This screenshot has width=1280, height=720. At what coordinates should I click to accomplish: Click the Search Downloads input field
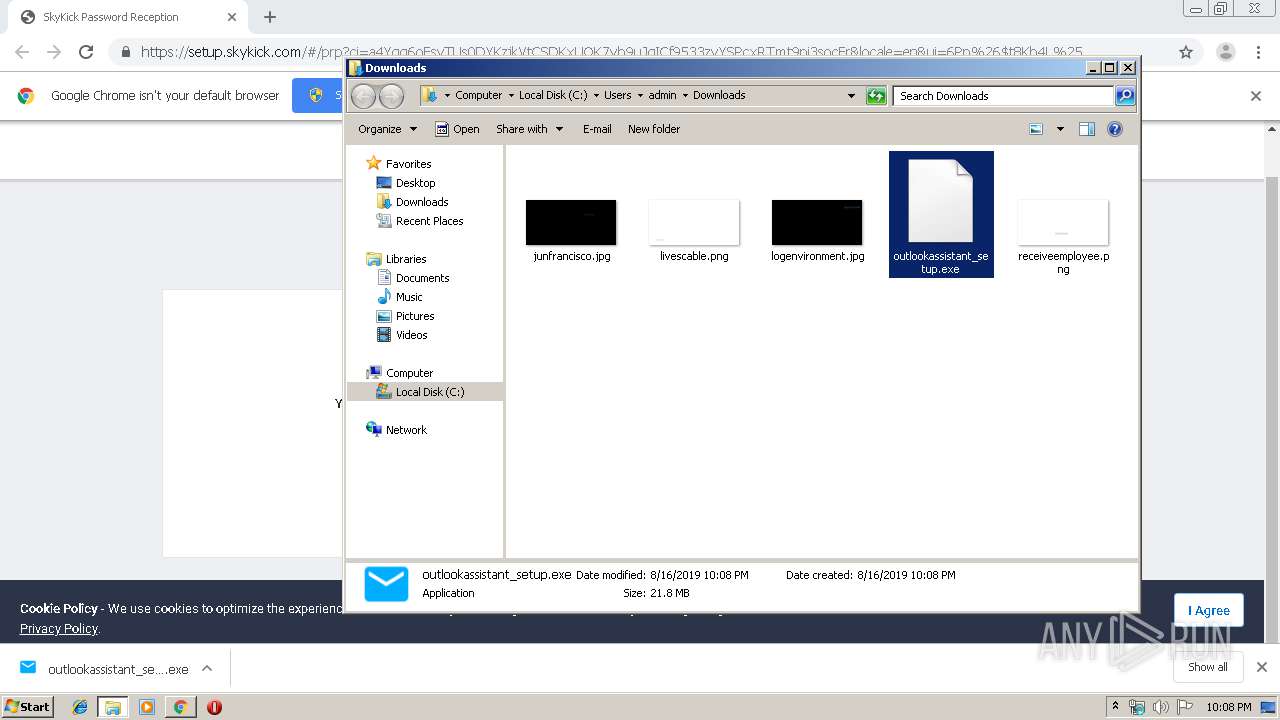[1003, 96]
